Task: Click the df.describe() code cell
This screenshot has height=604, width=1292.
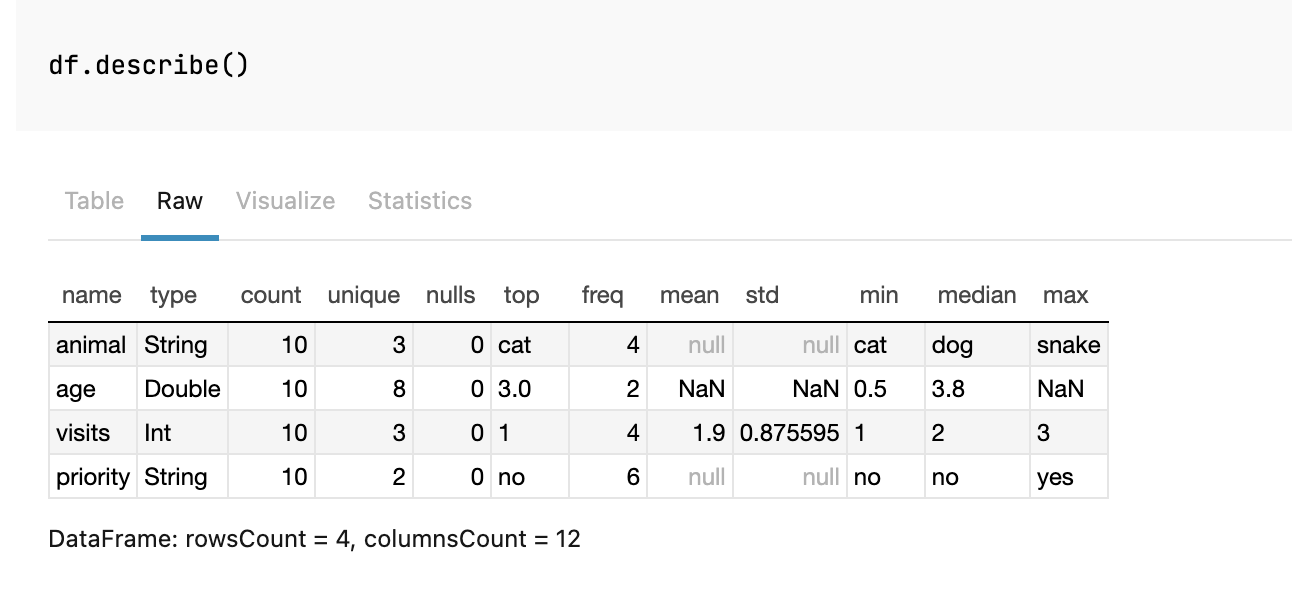Action: [x=146, y=64]
